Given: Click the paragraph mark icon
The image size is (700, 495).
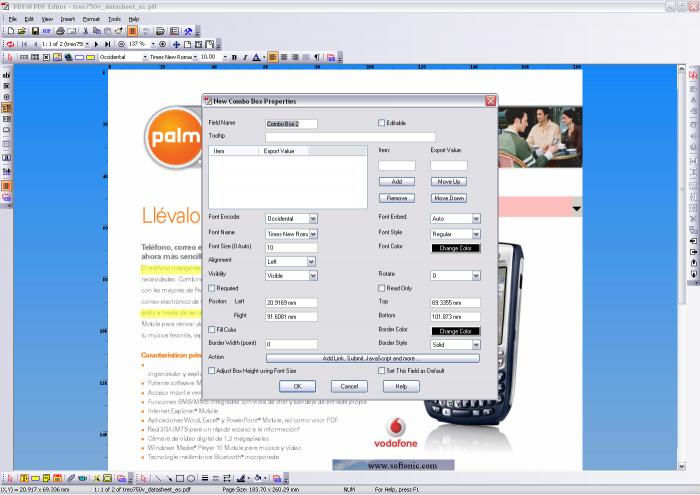Looking at the screenshot, I should coord(317,57).
